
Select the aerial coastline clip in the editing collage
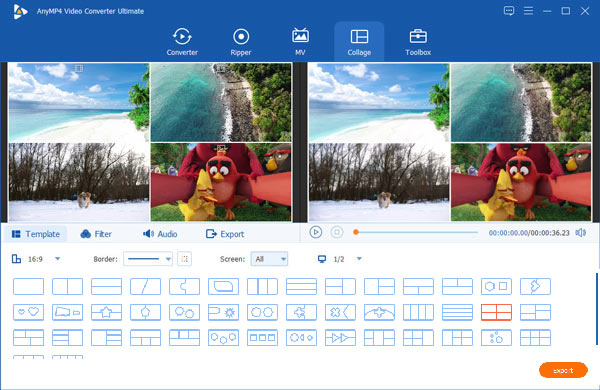tap(221, 103)
